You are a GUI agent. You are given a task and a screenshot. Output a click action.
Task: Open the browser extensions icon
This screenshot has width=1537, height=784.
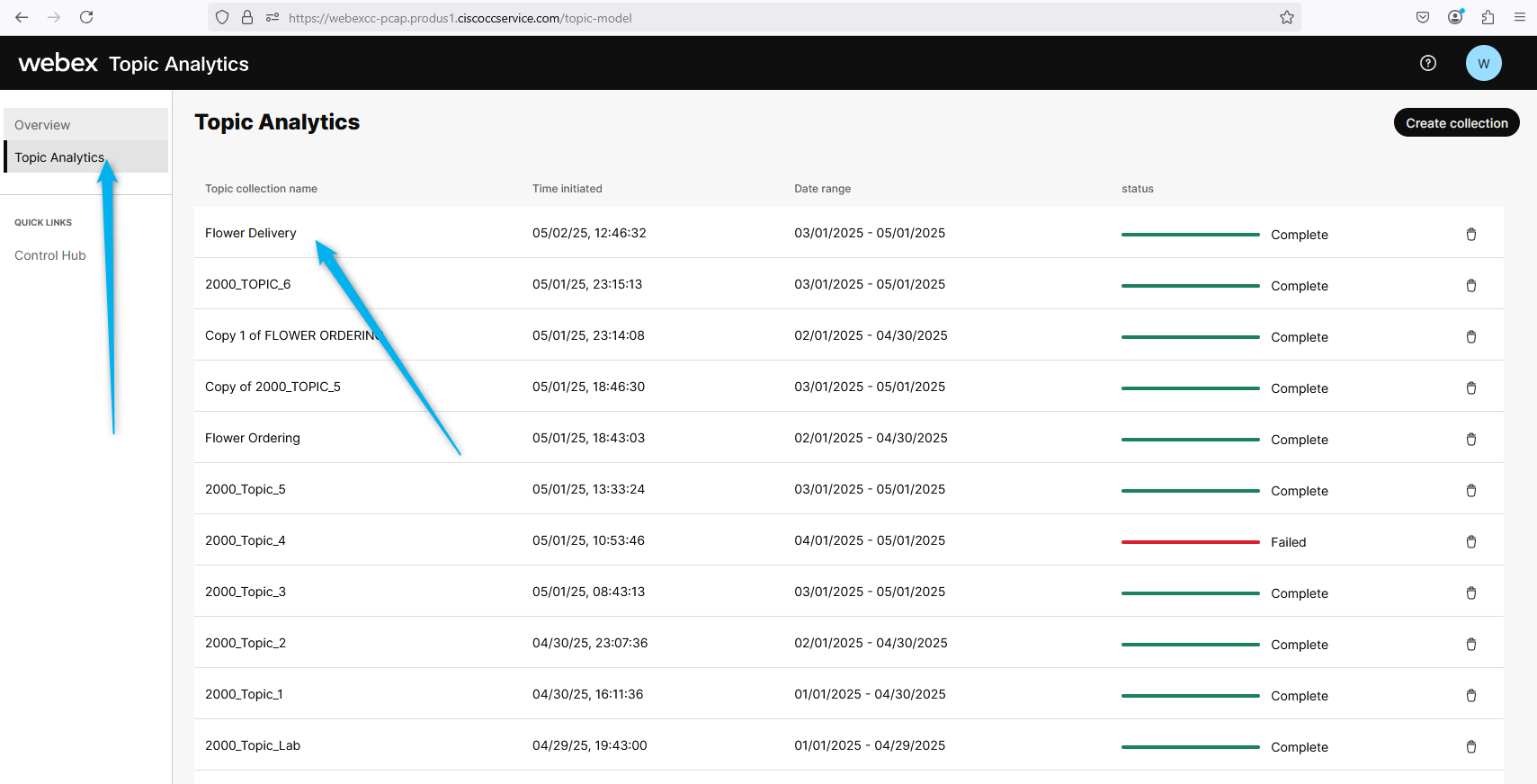click(1488, 17)
